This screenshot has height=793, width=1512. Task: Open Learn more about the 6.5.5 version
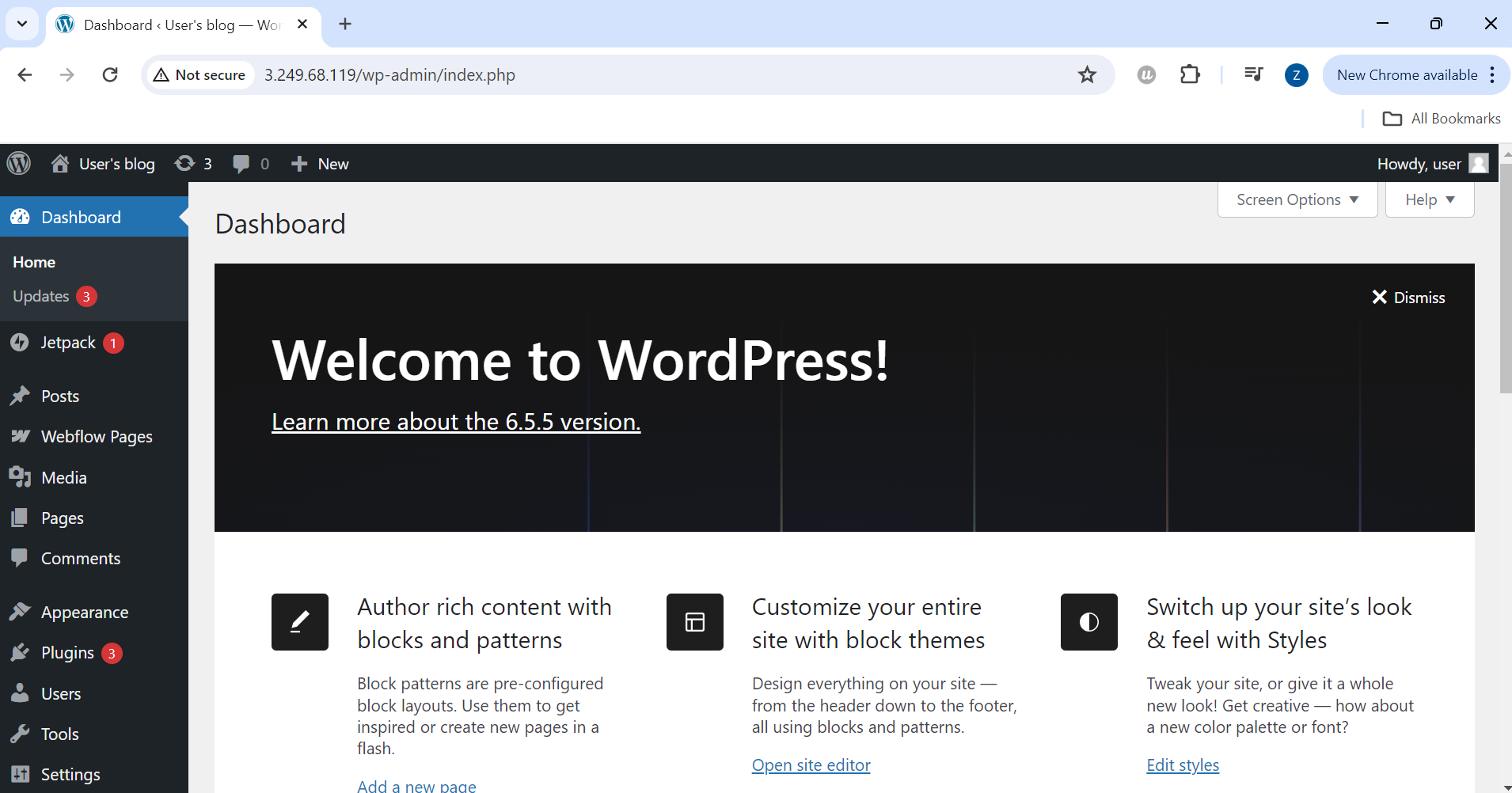(x=456, y=422)
